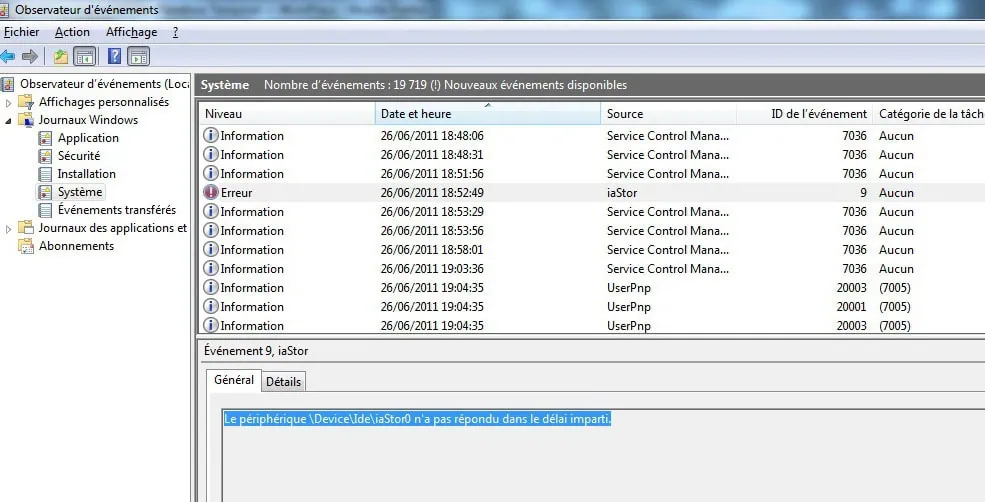Screen dimensions: 985x502
Task: Select the red Erreur icon for iaStor event
Action: point(211,193)
